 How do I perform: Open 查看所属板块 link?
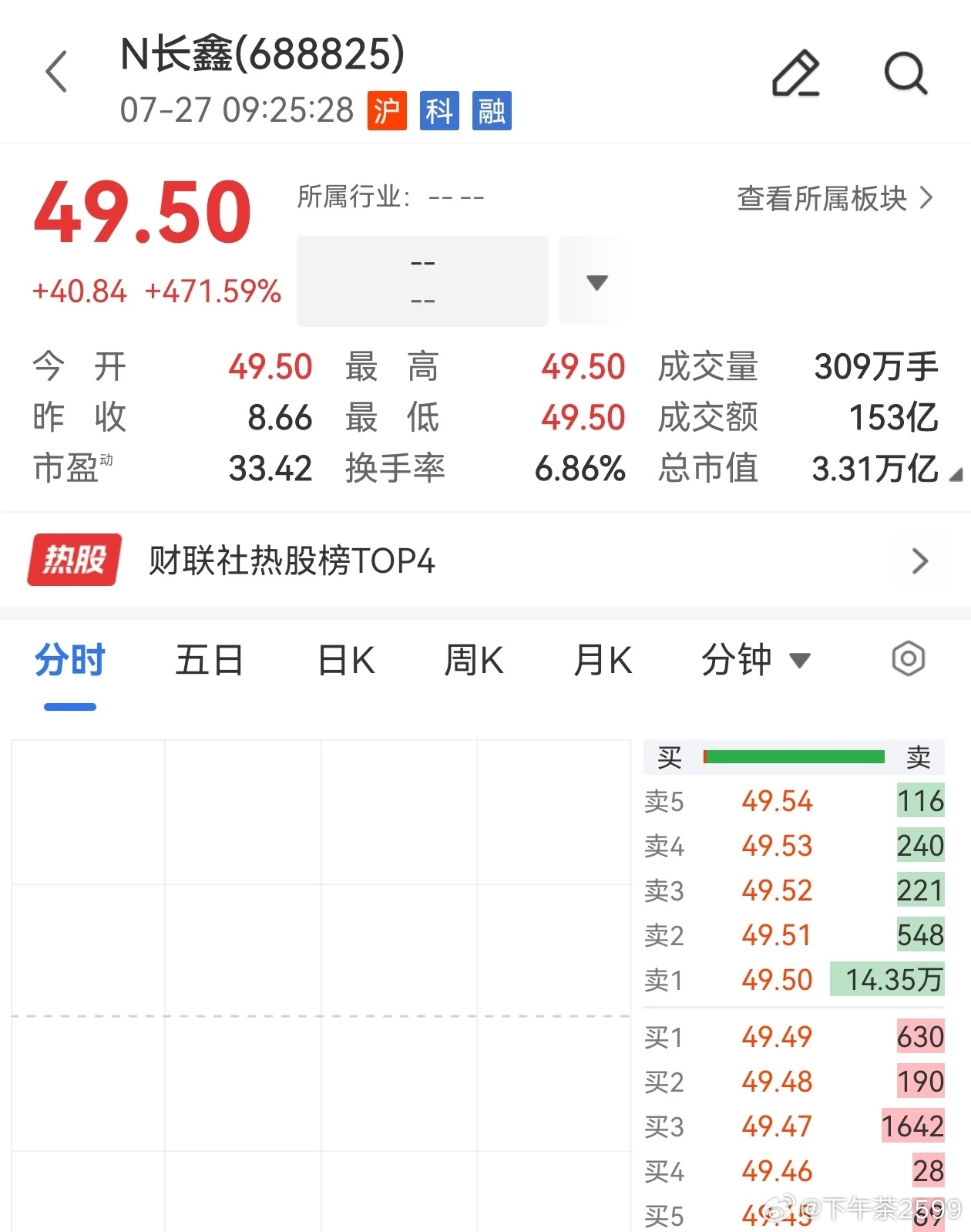point(835,198)
